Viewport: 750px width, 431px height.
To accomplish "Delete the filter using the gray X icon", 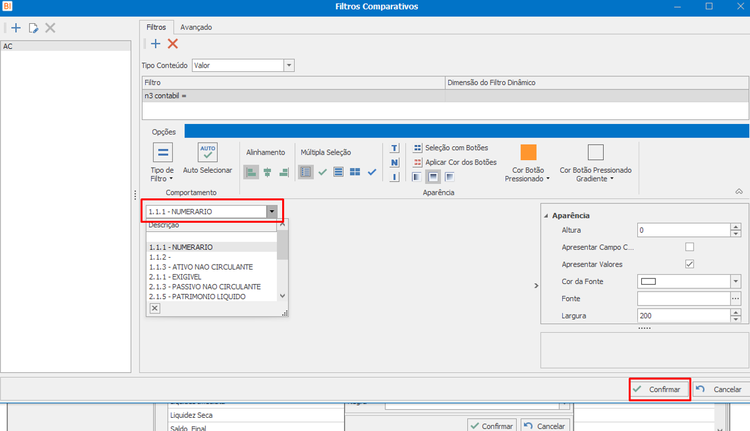I will click(50, 28).
